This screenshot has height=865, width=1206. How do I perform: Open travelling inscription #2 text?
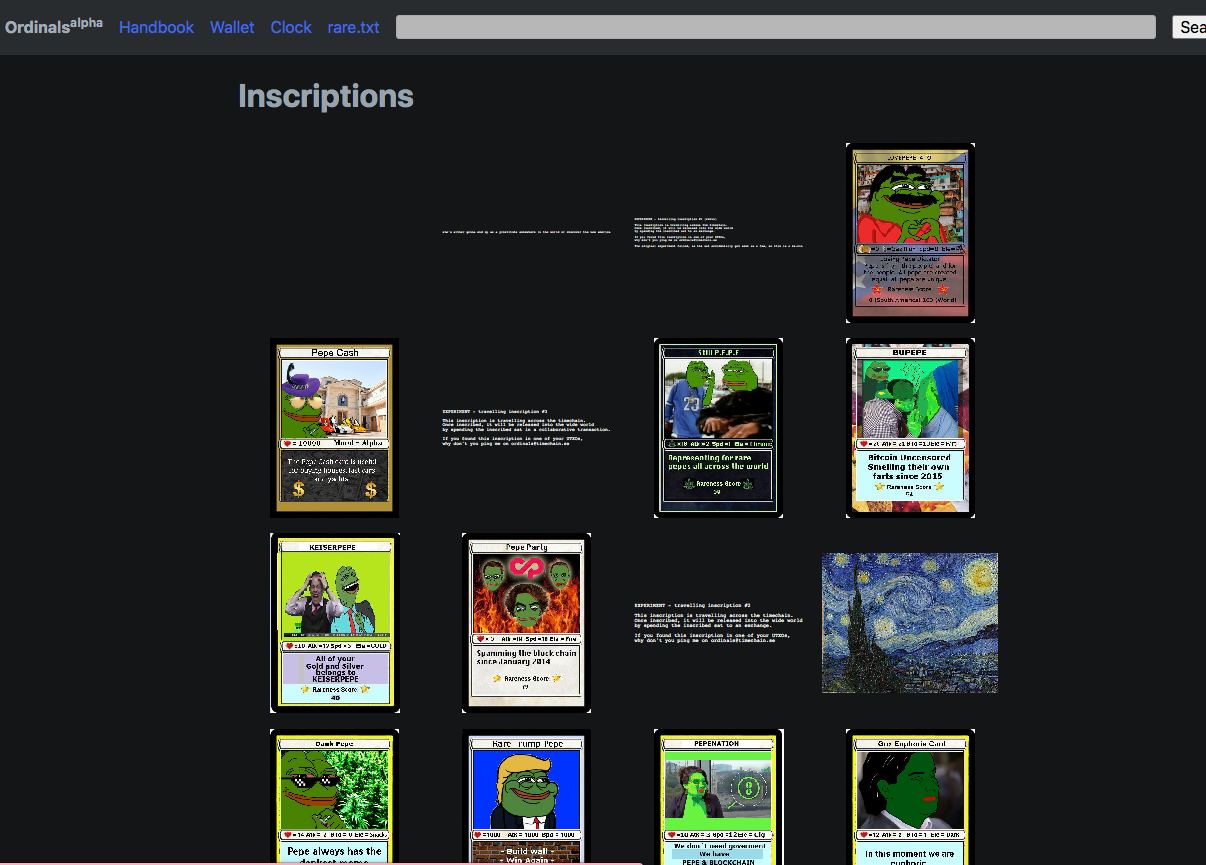pos(718,622)
